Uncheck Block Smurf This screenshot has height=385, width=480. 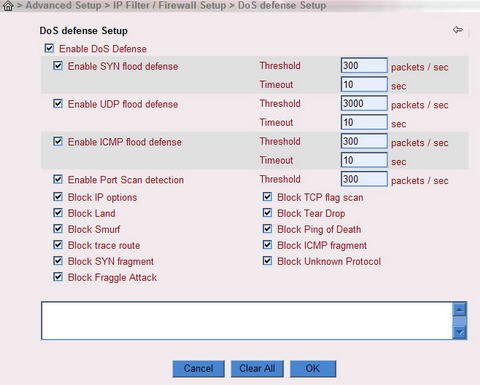pos(58,229)
